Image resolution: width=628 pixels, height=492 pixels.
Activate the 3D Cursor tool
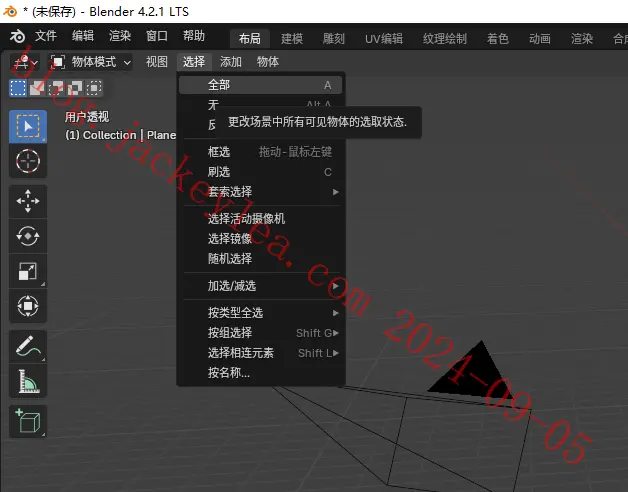(28, 161)
